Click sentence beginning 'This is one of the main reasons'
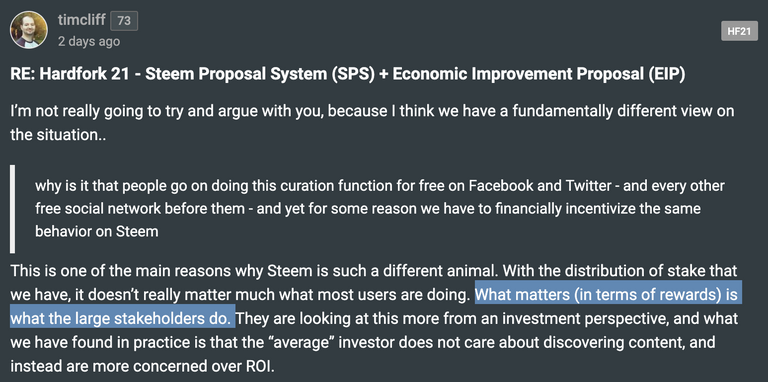768x382 pixels. pos(253,270)
